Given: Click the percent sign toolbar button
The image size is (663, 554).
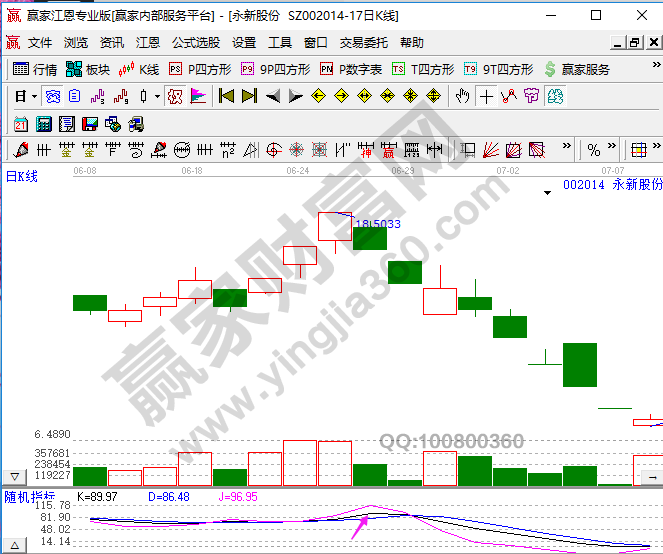Looking at the screenshot, I should point(594,151).
